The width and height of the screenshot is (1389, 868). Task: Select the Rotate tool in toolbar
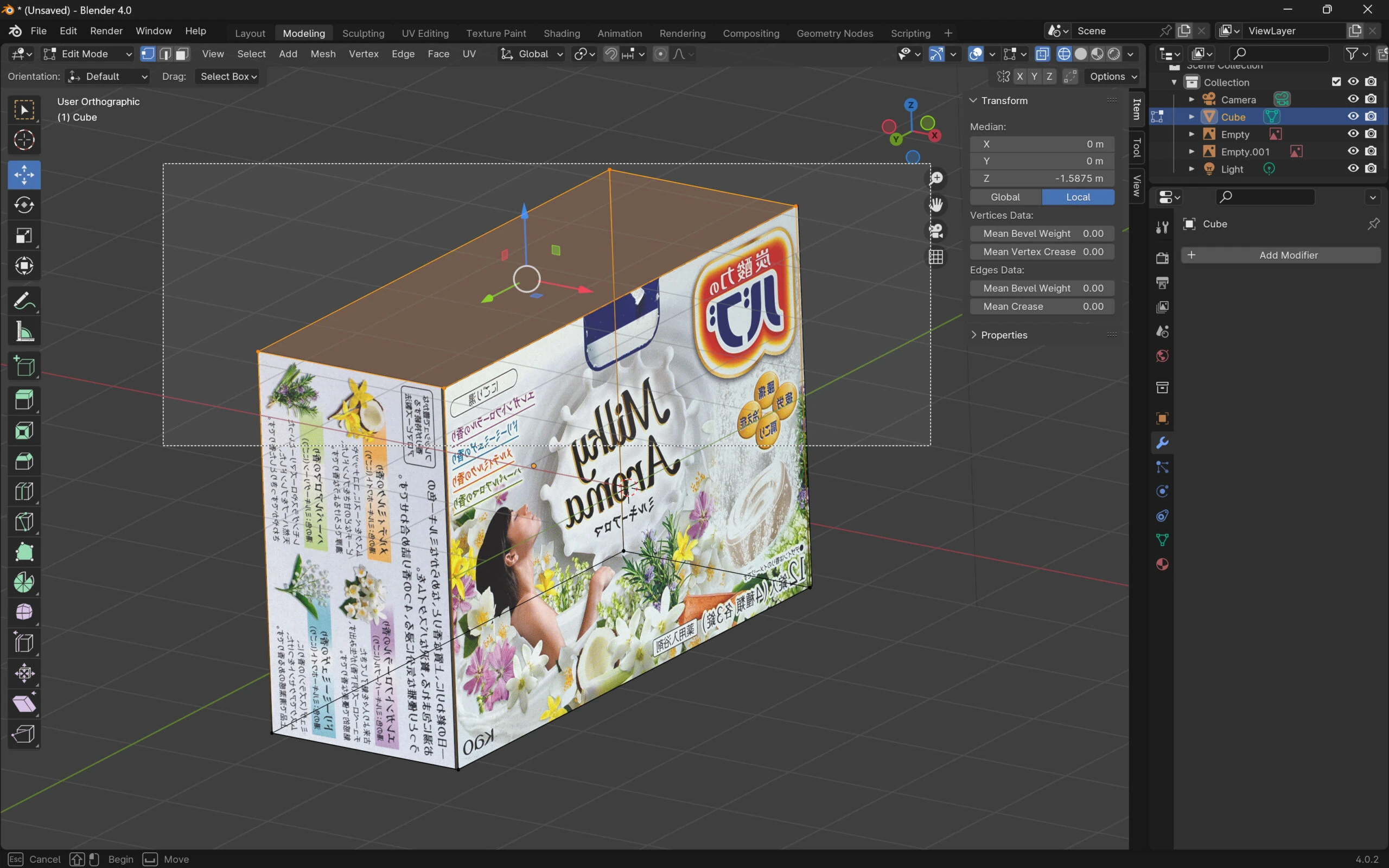click(24, 205)
